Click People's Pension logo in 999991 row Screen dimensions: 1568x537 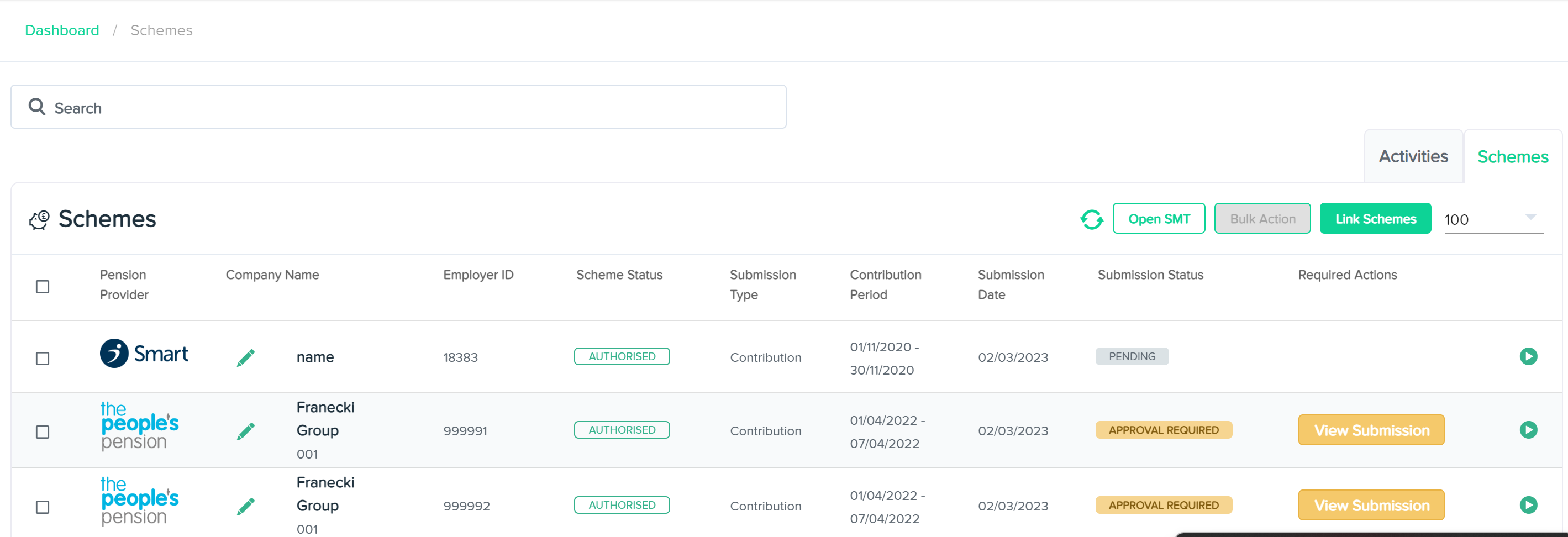click(139, 425)
